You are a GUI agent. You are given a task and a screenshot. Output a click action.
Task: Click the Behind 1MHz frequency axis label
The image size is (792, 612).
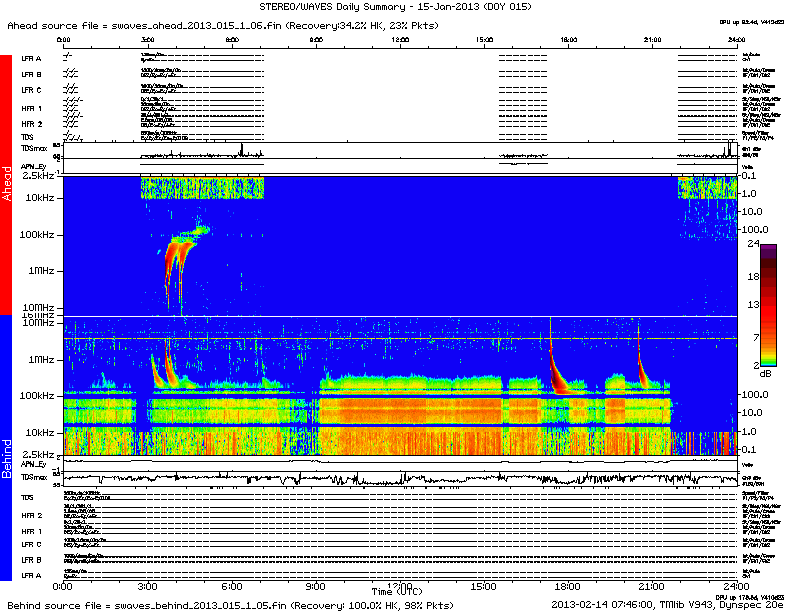tap(40, 358)
